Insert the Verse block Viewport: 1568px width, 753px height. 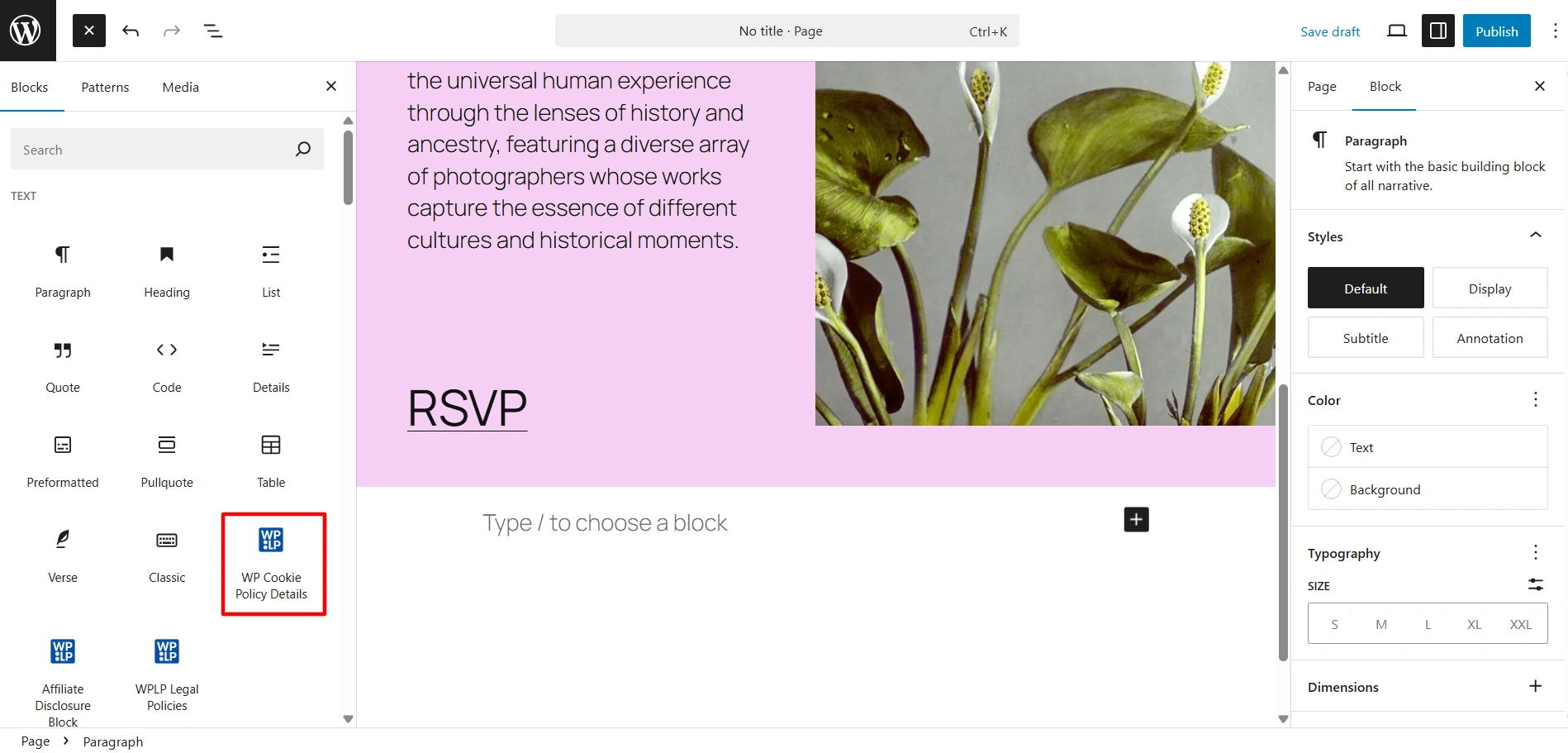(63, 555)
